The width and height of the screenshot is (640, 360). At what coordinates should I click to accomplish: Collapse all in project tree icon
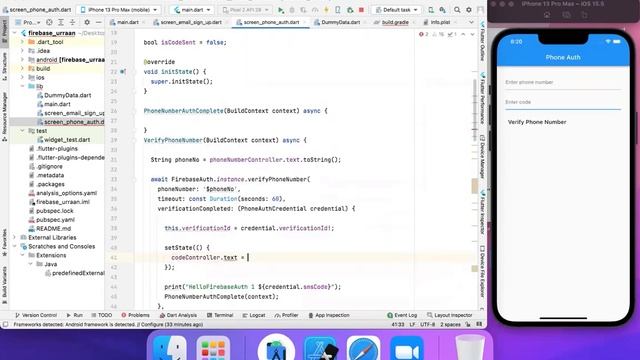pyautogui.click(x=72, y=22)
